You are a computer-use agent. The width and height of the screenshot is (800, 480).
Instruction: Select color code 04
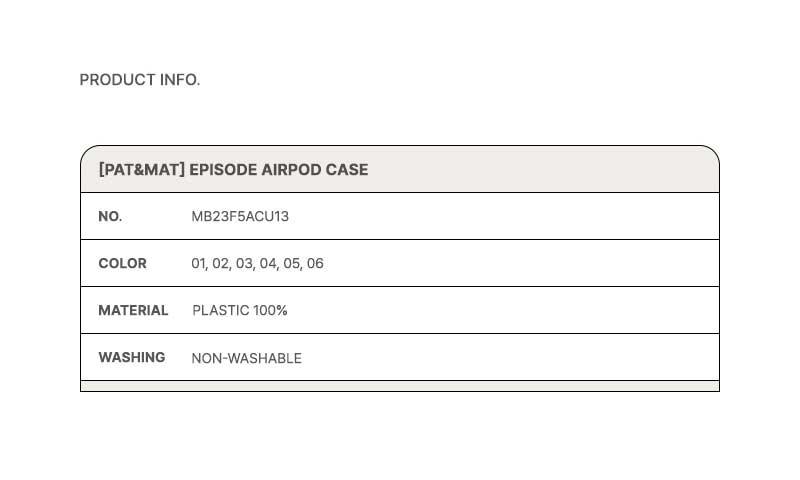(267, 264)
